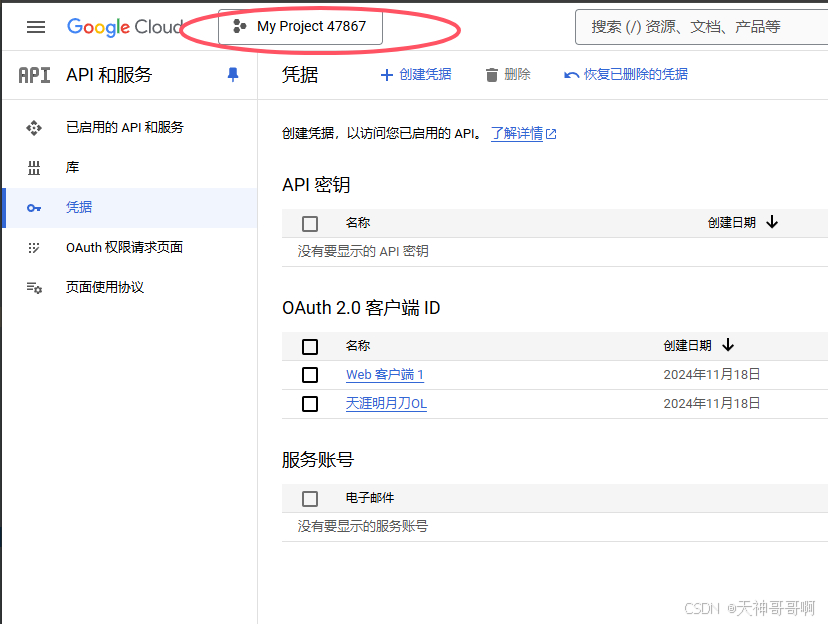Open the Web 客户端 1 link
This screenshot has width=828, height=624.
pos(385,375)
